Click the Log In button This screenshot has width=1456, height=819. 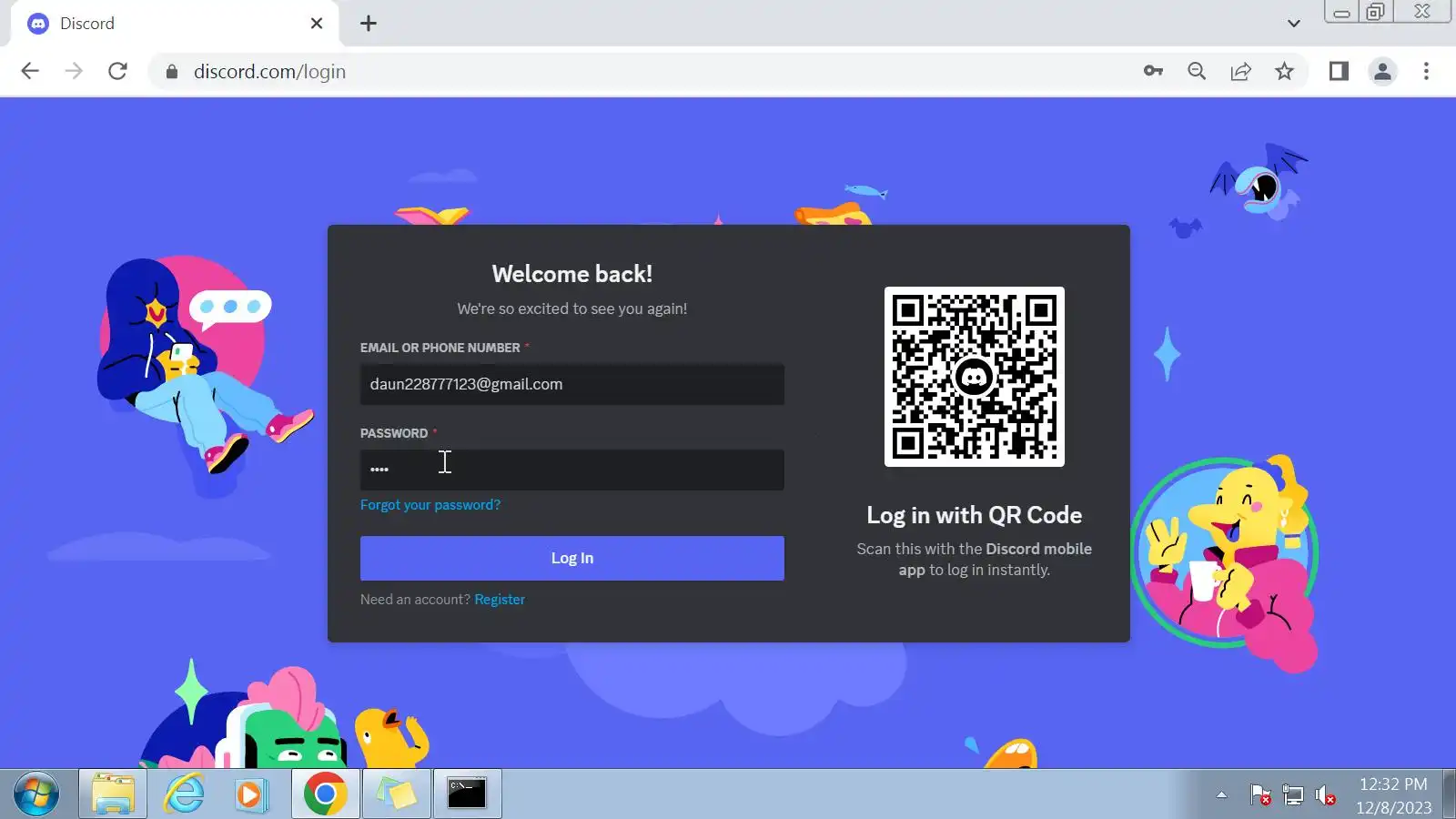[x=571, y=558]
